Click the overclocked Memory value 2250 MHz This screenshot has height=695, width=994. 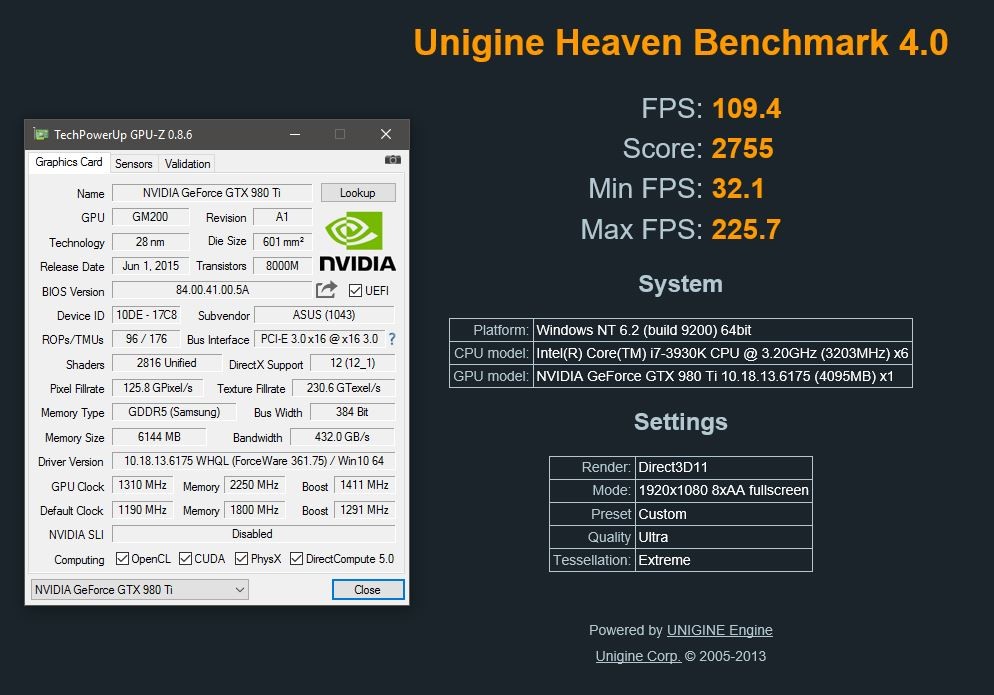click(254, 485)
